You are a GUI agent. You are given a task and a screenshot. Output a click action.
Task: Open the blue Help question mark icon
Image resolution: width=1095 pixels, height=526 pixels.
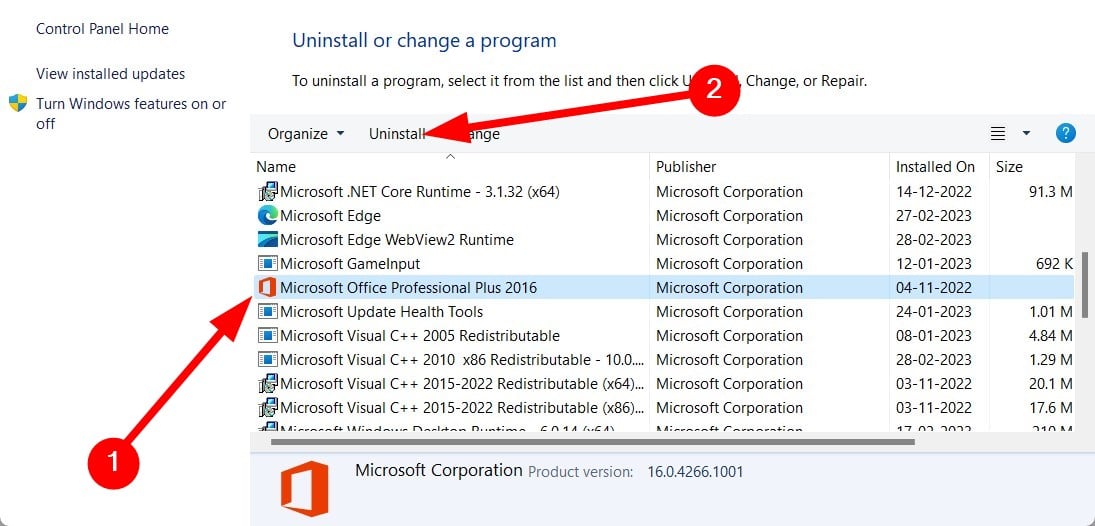(x=1065, y=133)
